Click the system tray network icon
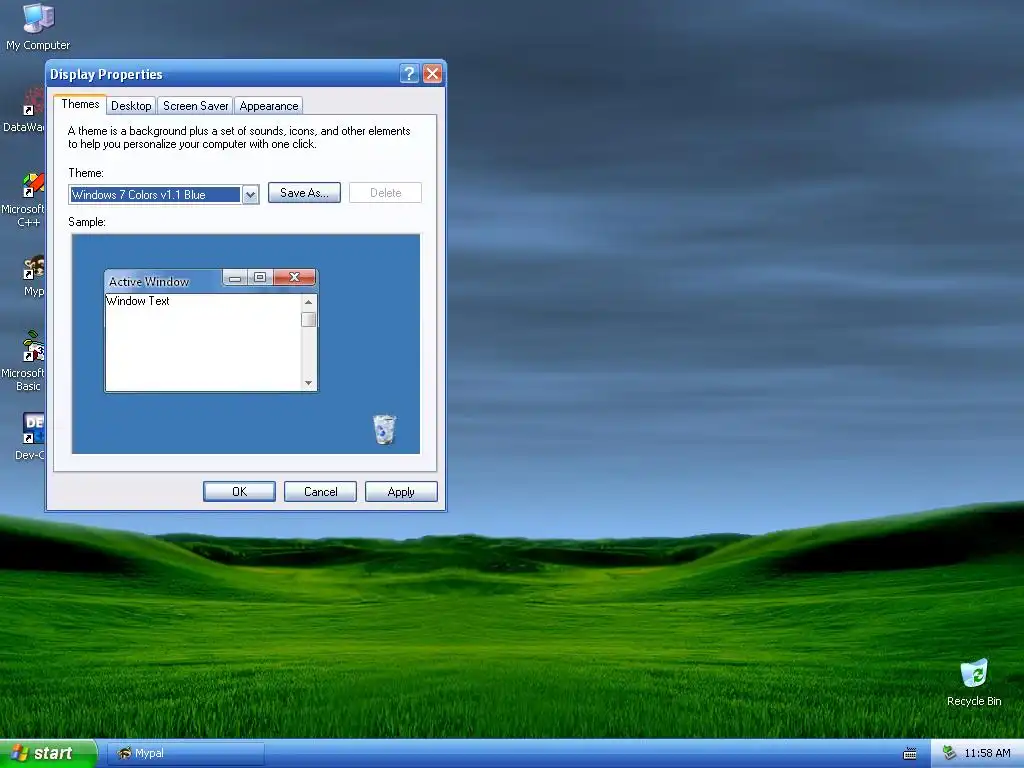The height and width of the screenshot is (768, 1024). tap(949, 753)
